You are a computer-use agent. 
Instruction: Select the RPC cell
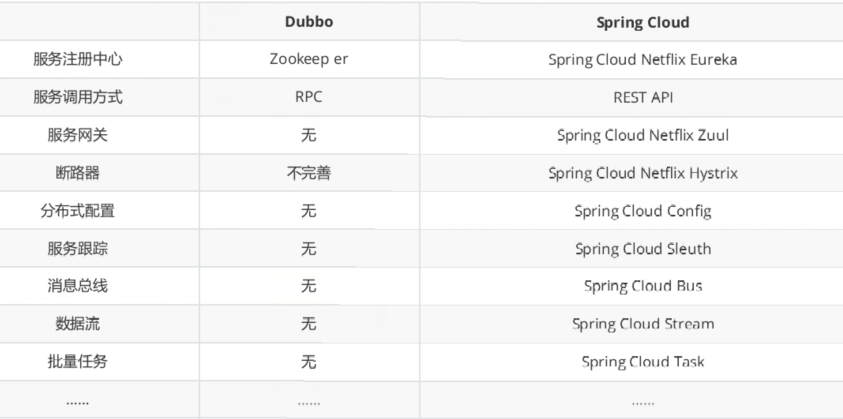[x=308, y=98]
